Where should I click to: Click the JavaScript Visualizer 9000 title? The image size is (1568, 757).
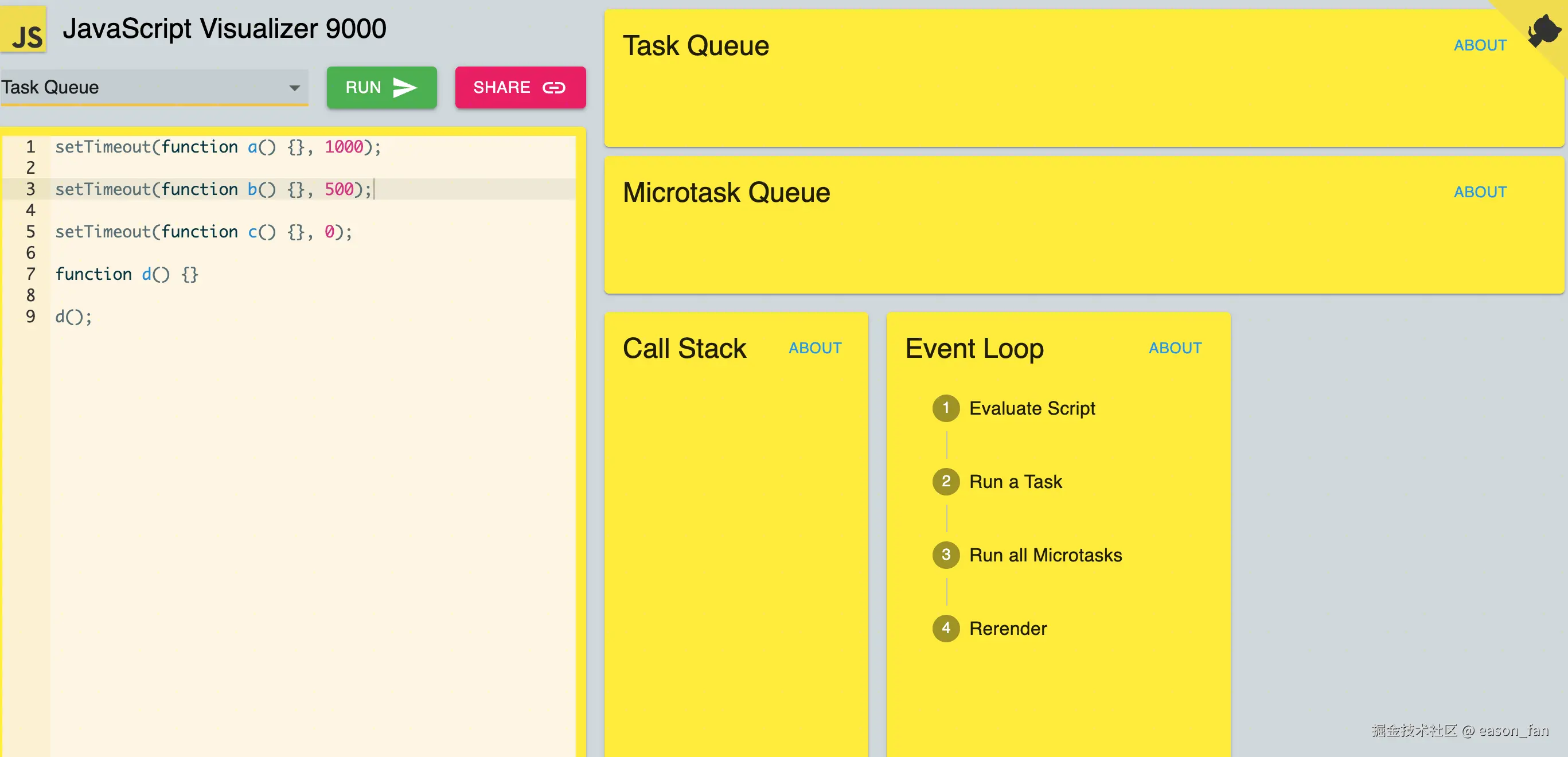(x=224, y=29)
